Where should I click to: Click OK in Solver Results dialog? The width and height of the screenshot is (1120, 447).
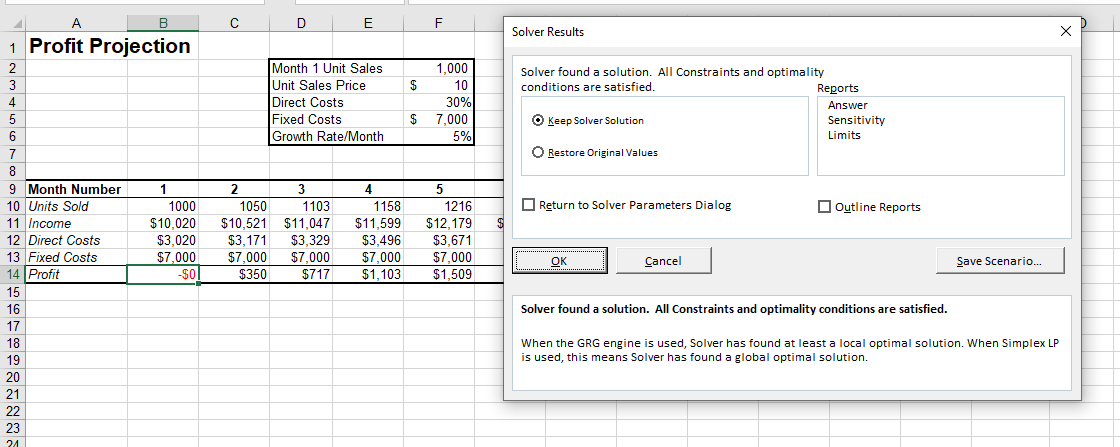pyautogui.click(x=558, y=261)
